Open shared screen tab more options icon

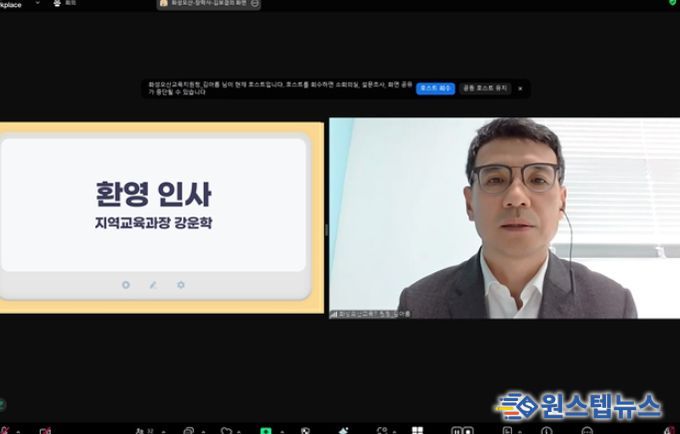tap(255, 3)
